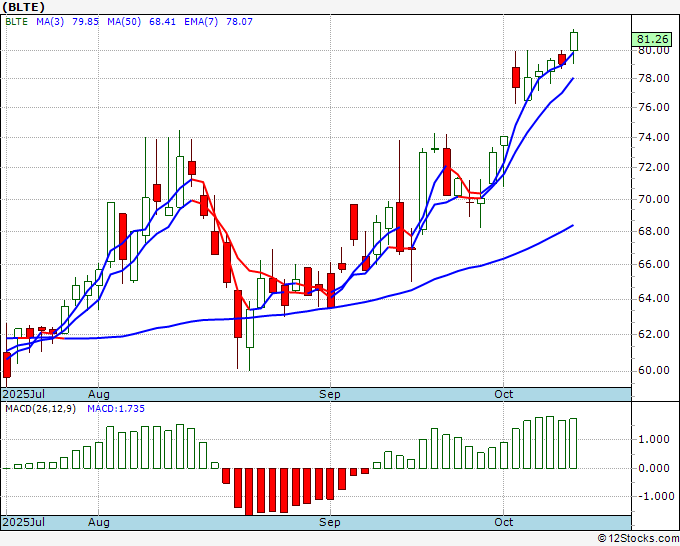The image size is (680, 546).
Task: Click the current price tag 81.26
Action: [653, 39]
